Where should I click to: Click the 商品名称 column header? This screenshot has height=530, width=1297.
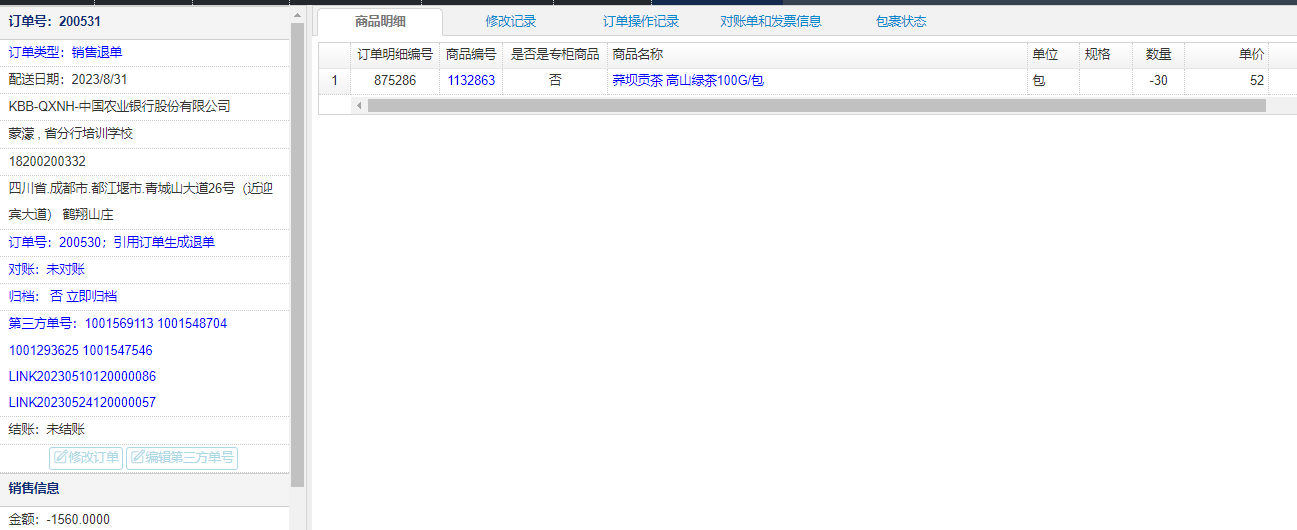tap(817, 55)
